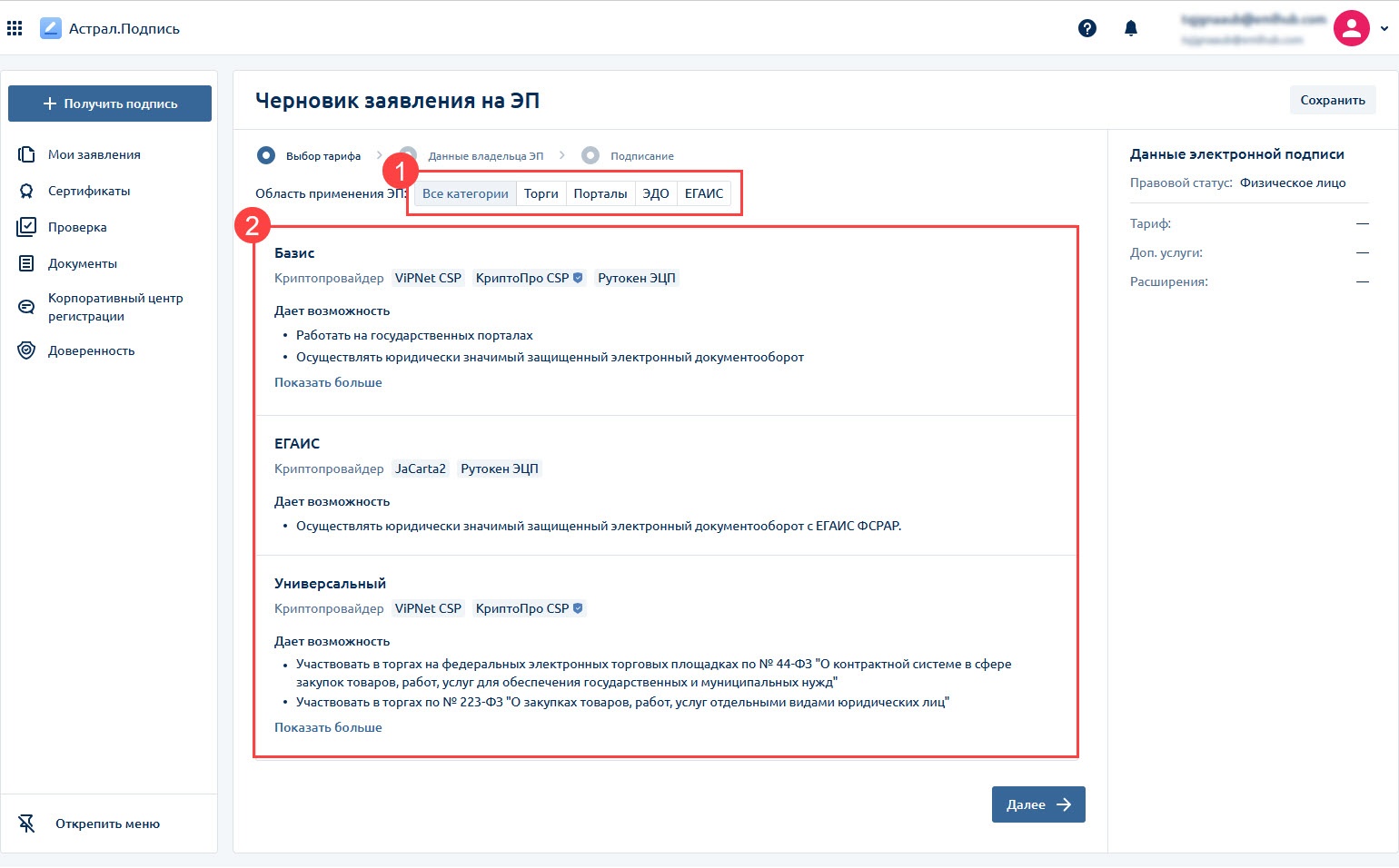Click the Сертификаты badge icon
This screenshot has width=1399, height=868.
click(x=26, y=191)
